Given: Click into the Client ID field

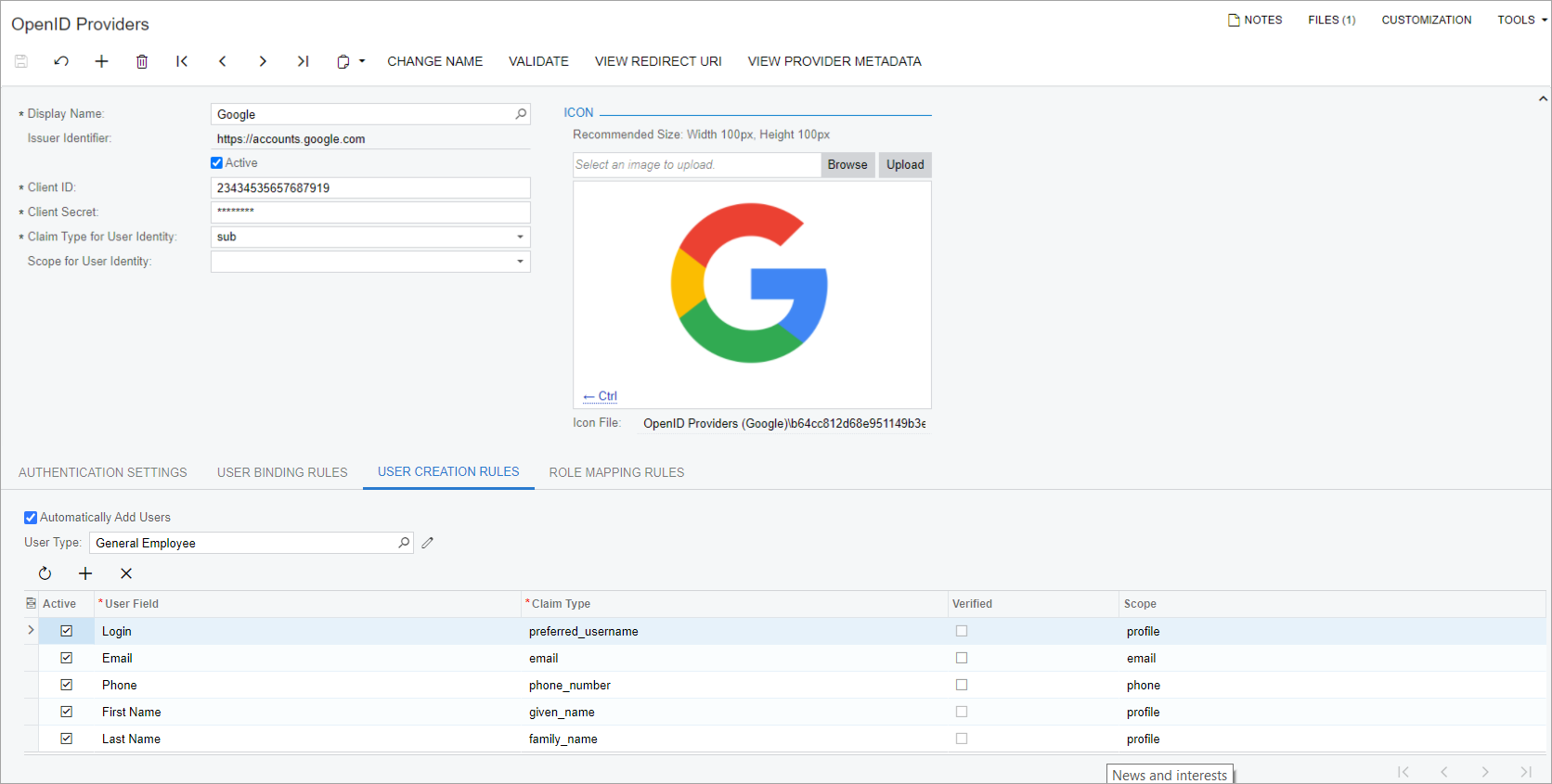Looking at the screenshot, I should click(x=369, y=187).
